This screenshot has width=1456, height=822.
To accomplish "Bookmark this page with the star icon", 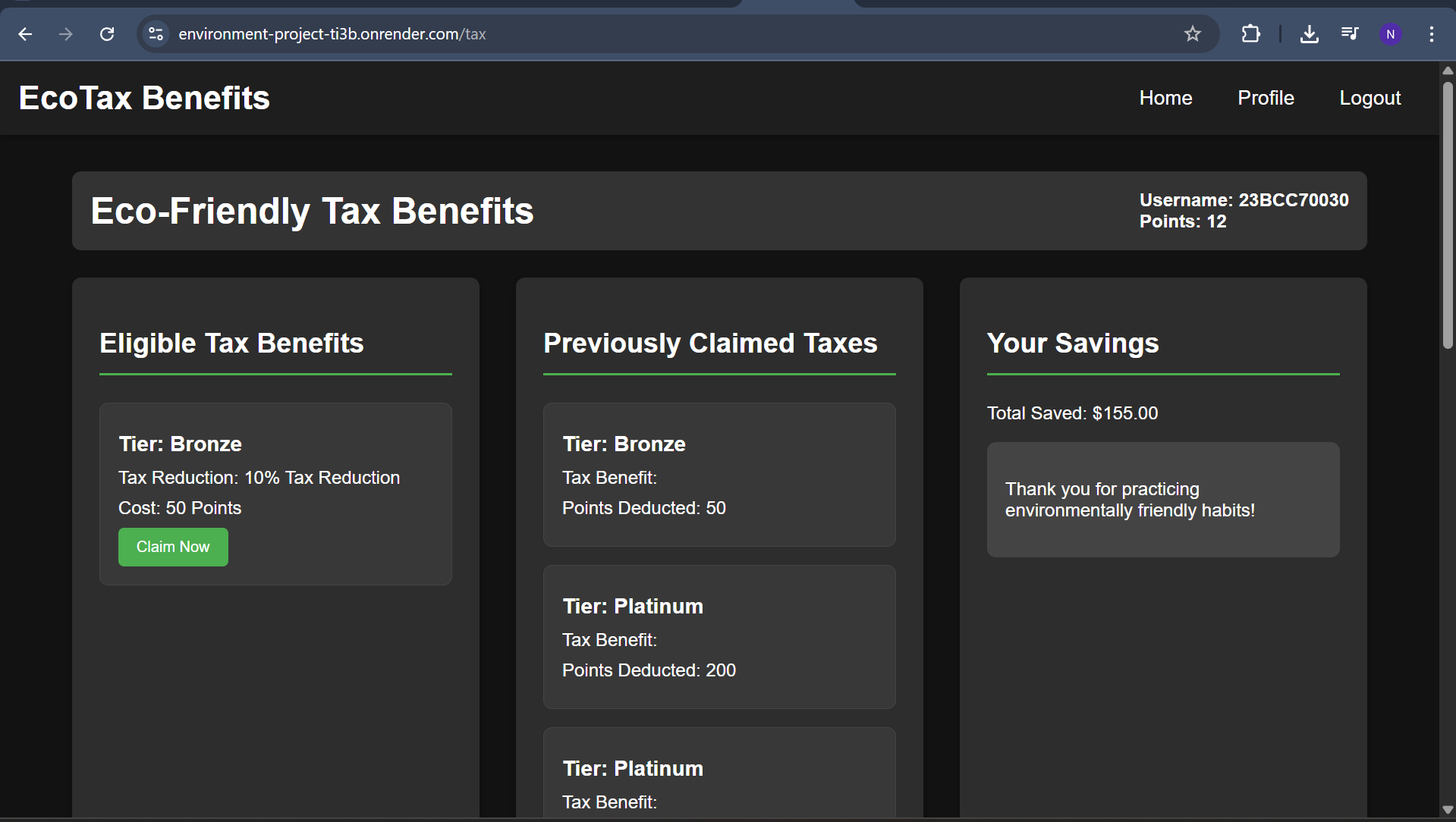I will 1193,34.
